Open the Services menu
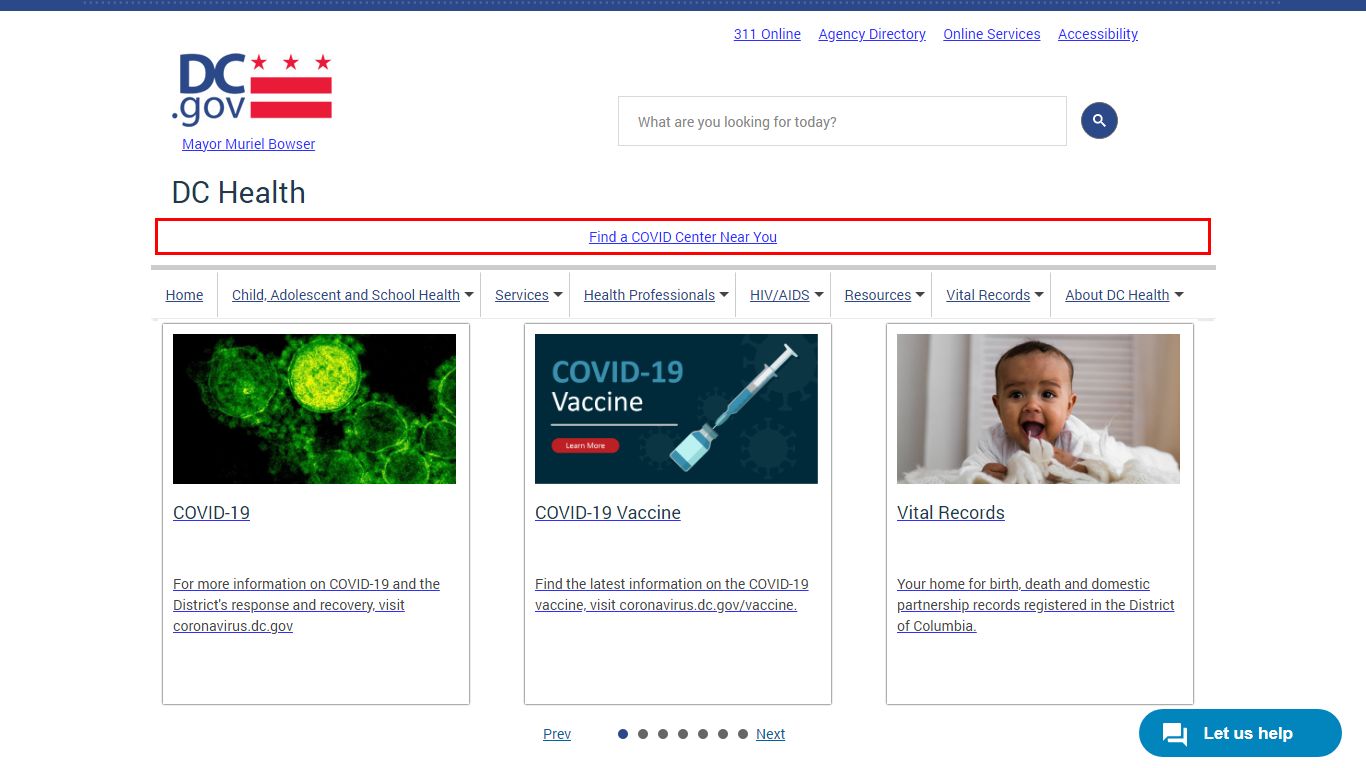 [x=522, y=295]
